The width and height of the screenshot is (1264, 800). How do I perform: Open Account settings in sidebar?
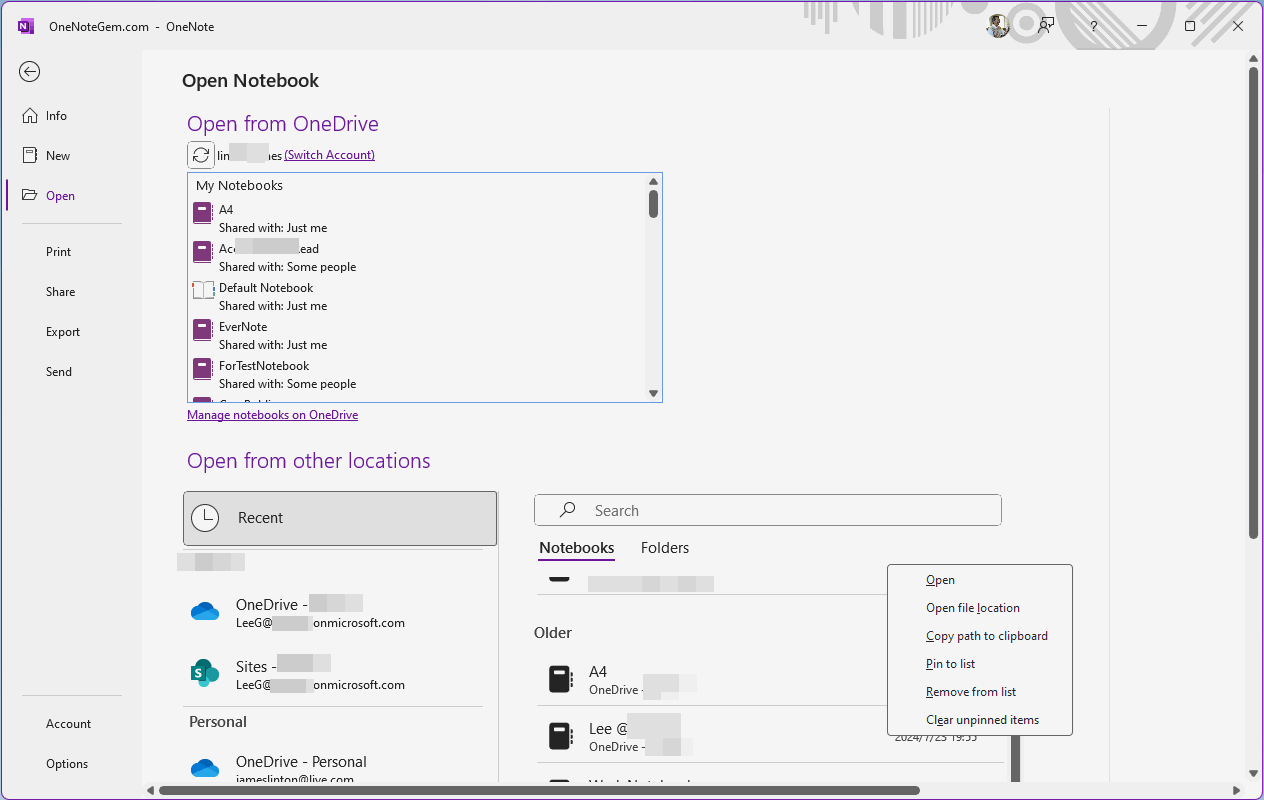(68, 724)
